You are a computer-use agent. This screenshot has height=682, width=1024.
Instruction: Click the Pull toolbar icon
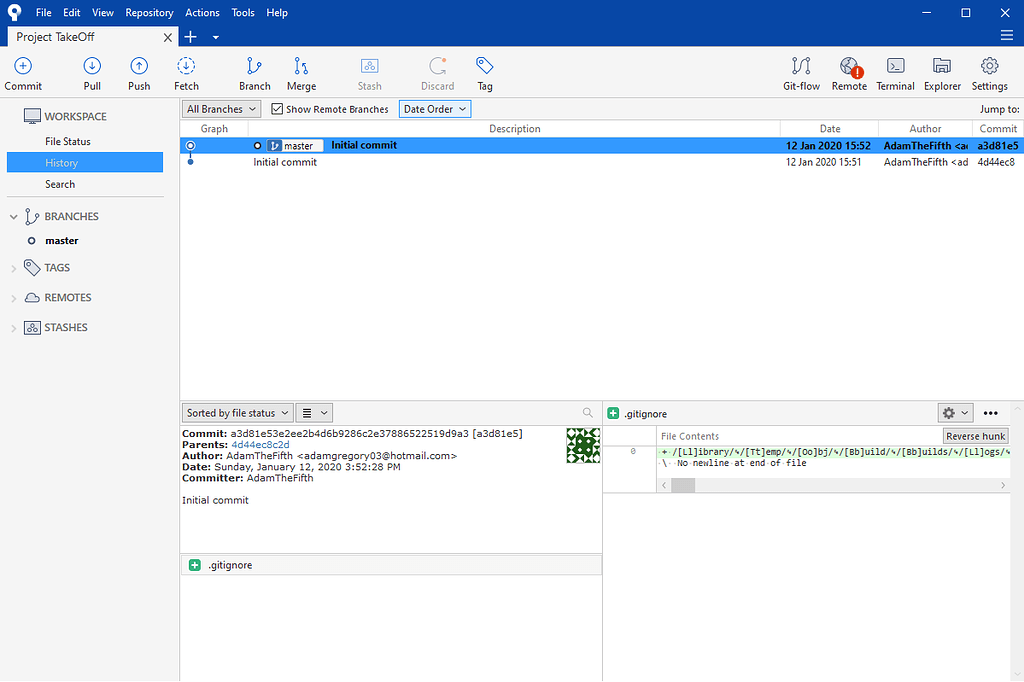point(92,73)
